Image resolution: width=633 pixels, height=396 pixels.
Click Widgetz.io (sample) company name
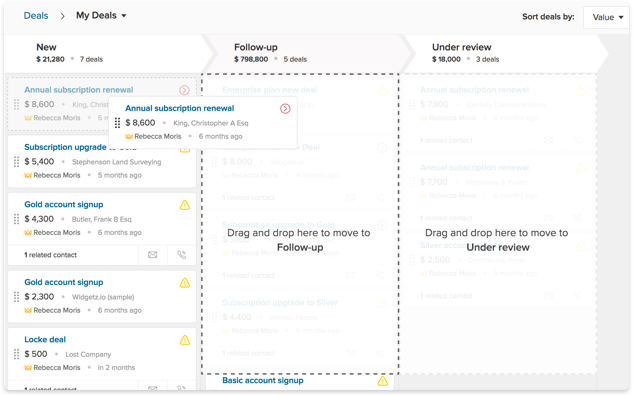[x=103, y=297]
